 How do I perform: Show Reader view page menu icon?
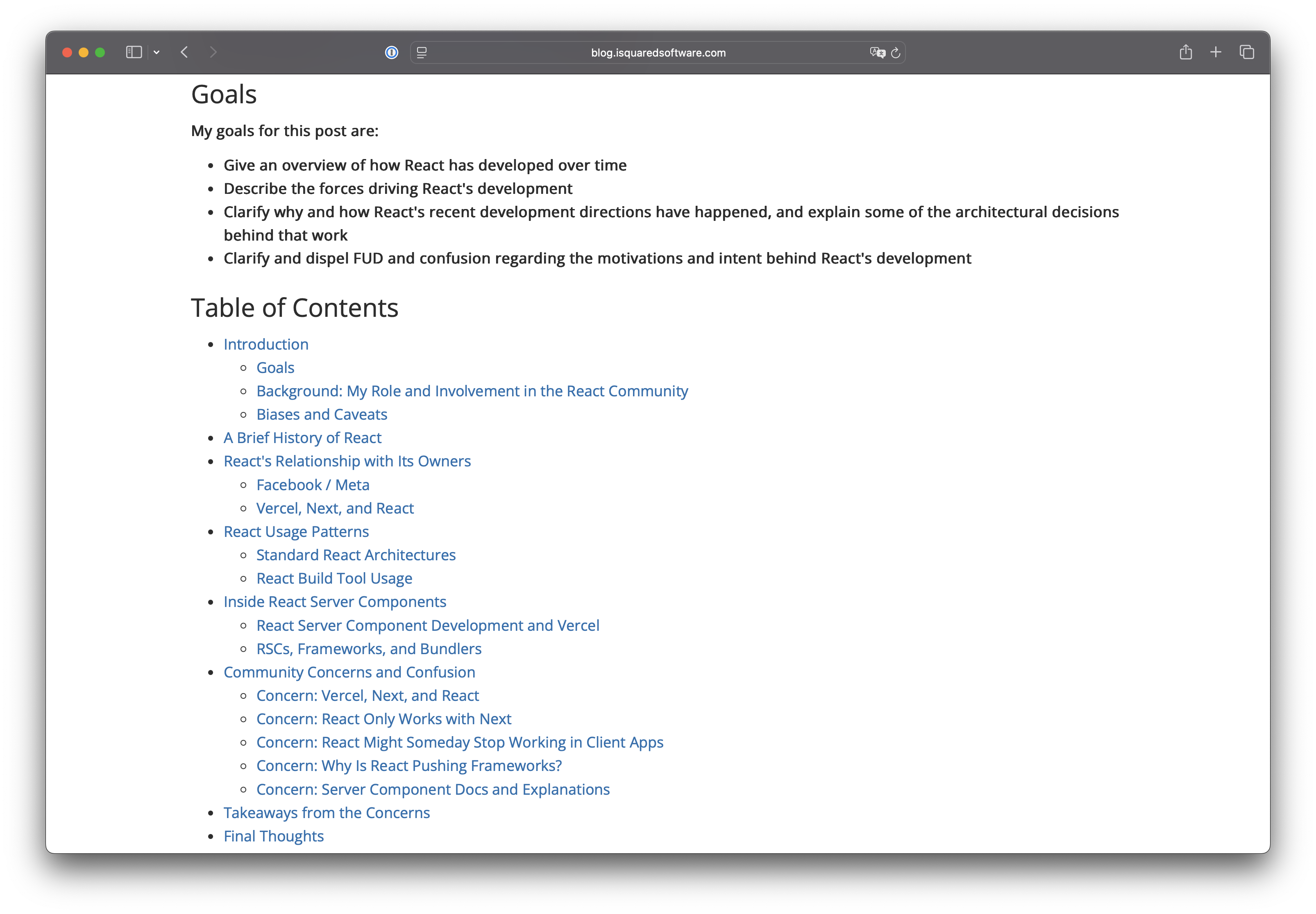point(422,53)
